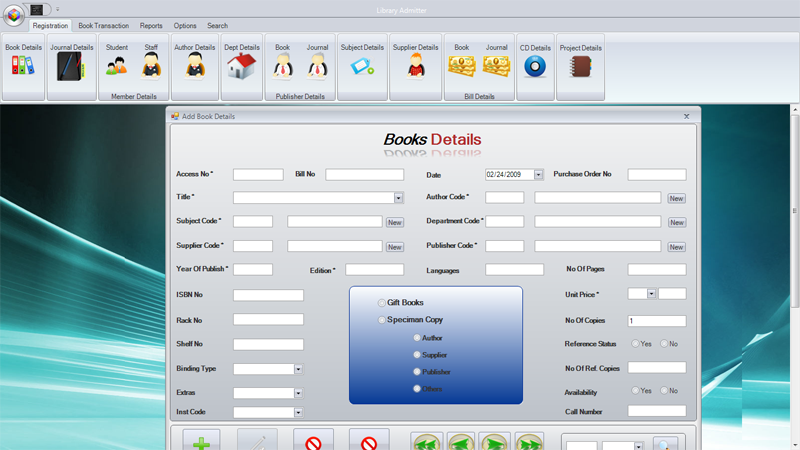The image size is (800, 450).
Task: Open Journal Details notebook icon
Action: point(71,66)
